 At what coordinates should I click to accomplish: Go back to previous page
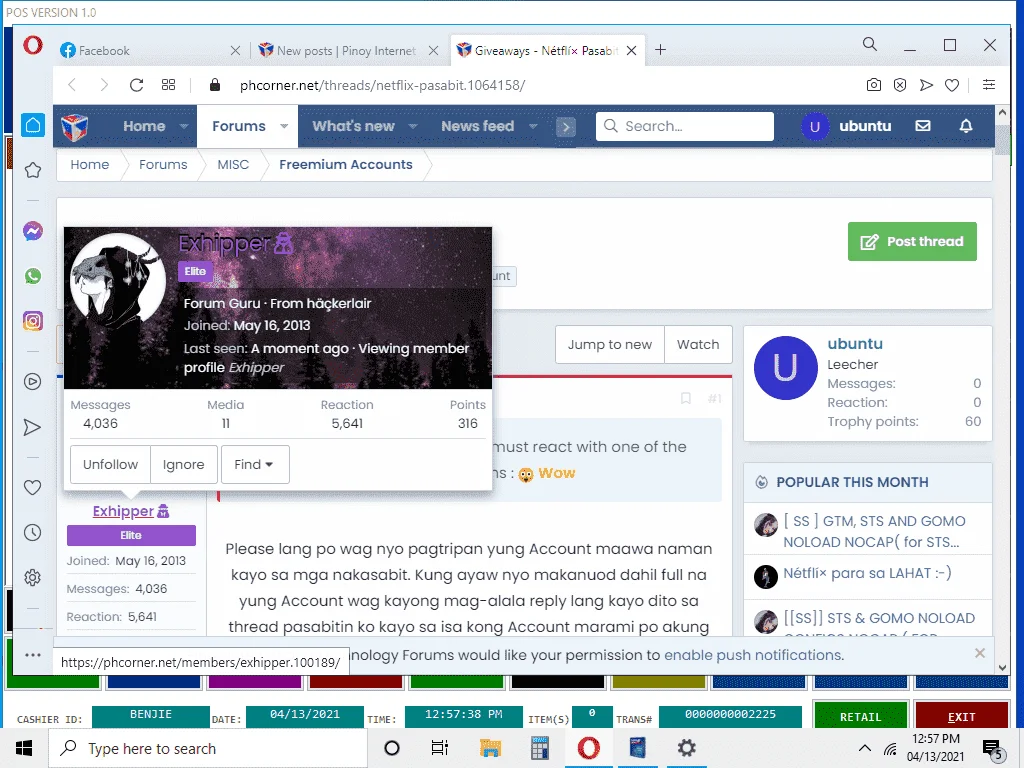point(72,85)
